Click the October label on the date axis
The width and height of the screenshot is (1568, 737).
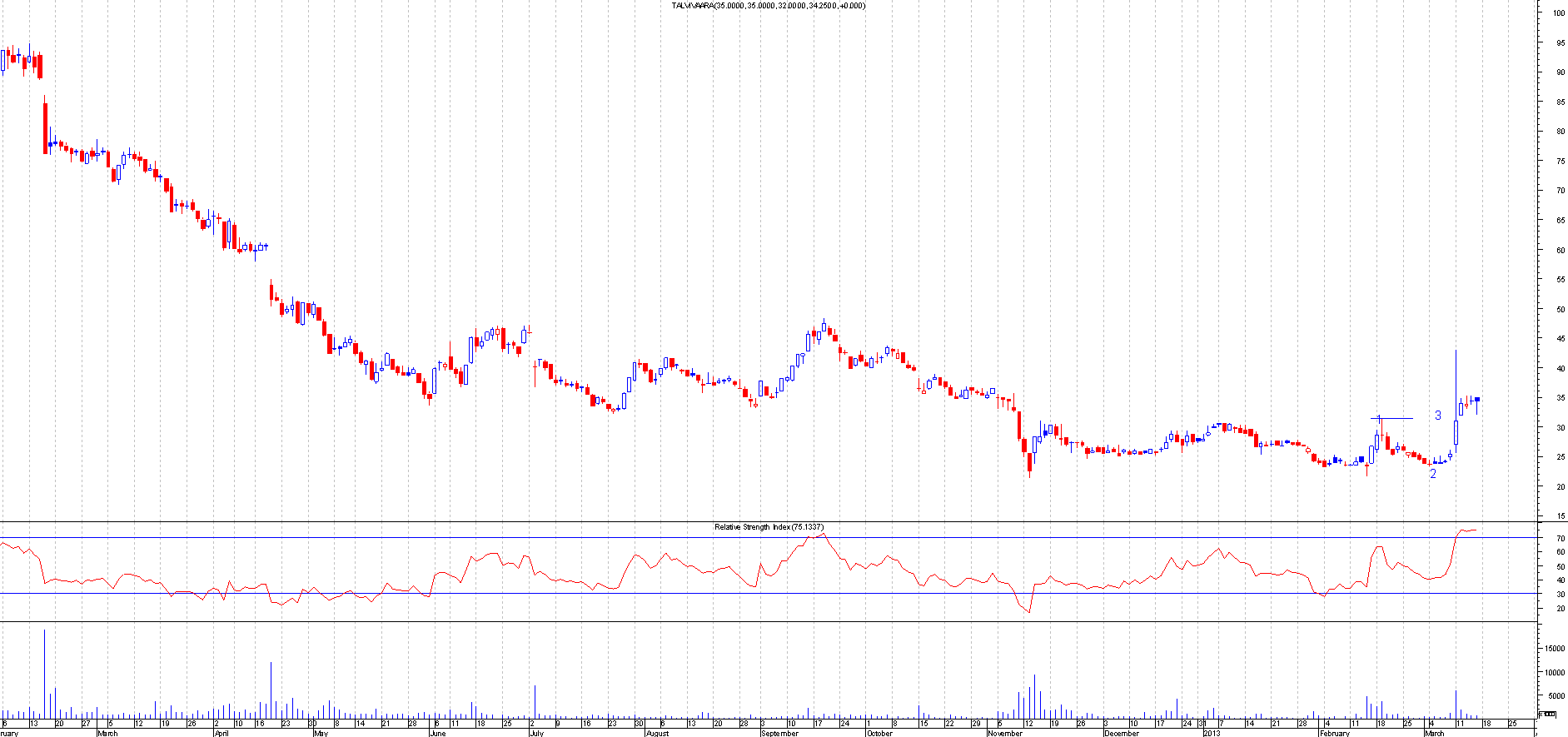point(879,734)
